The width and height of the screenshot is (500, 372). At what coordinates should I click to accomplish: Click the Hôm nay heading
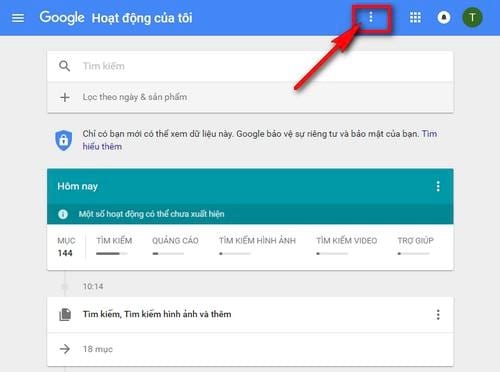coord(77,186)
